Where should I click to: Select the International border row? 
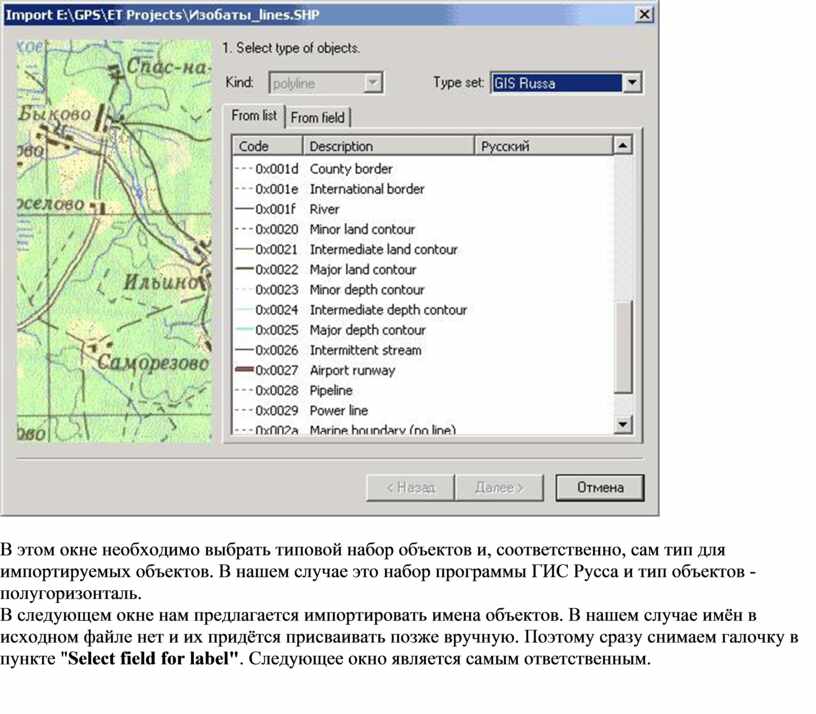pos(423,189)
